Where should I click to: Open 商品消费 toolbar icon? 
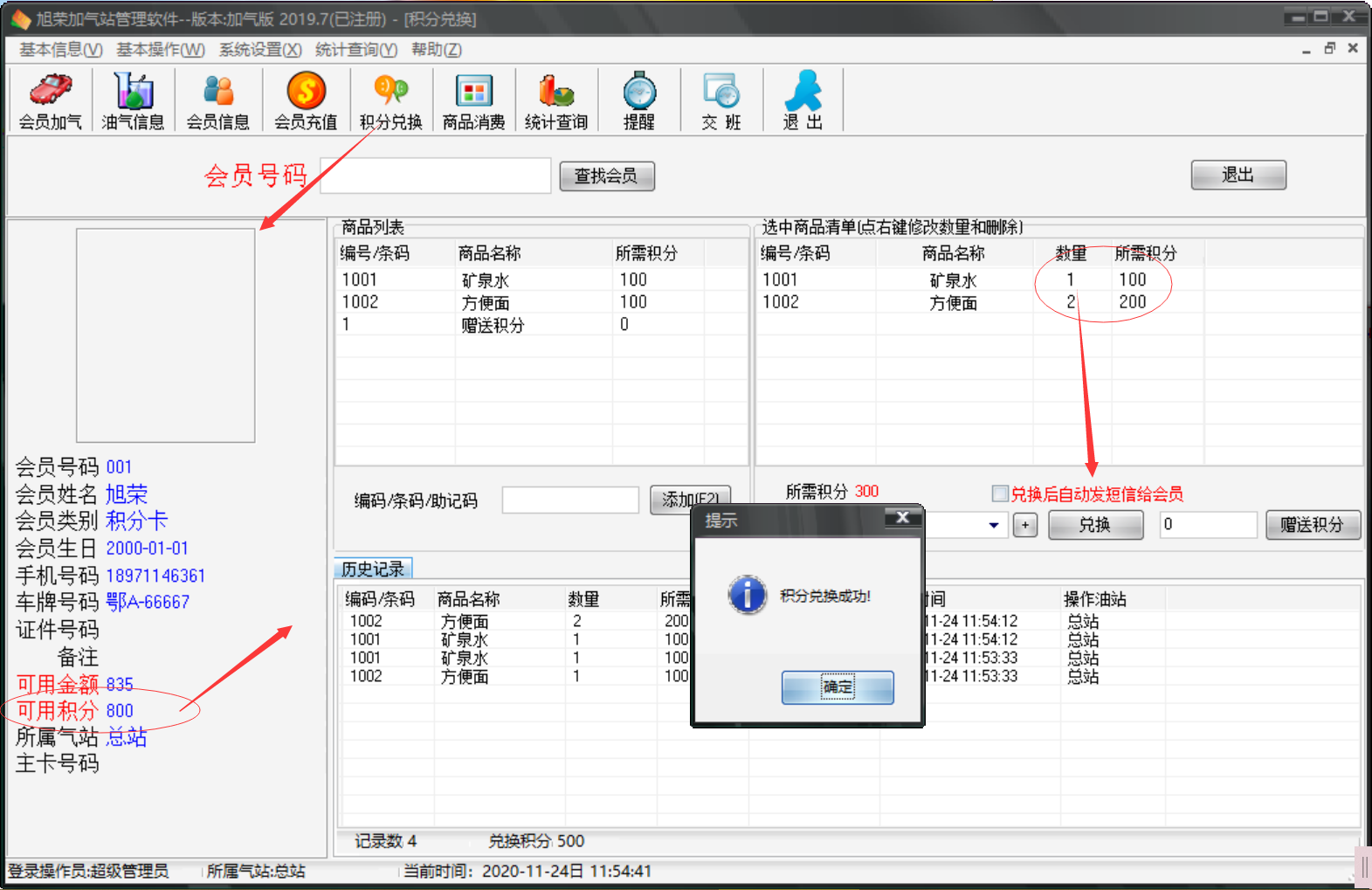tap(473, 101)
